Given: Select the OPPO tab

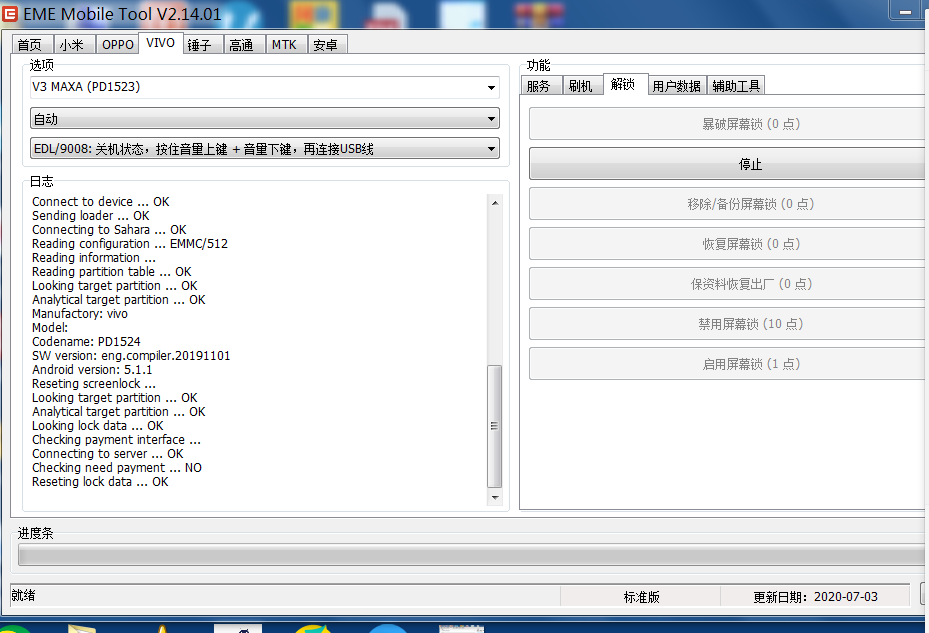Looking at the screenshot, I should 117,44.
